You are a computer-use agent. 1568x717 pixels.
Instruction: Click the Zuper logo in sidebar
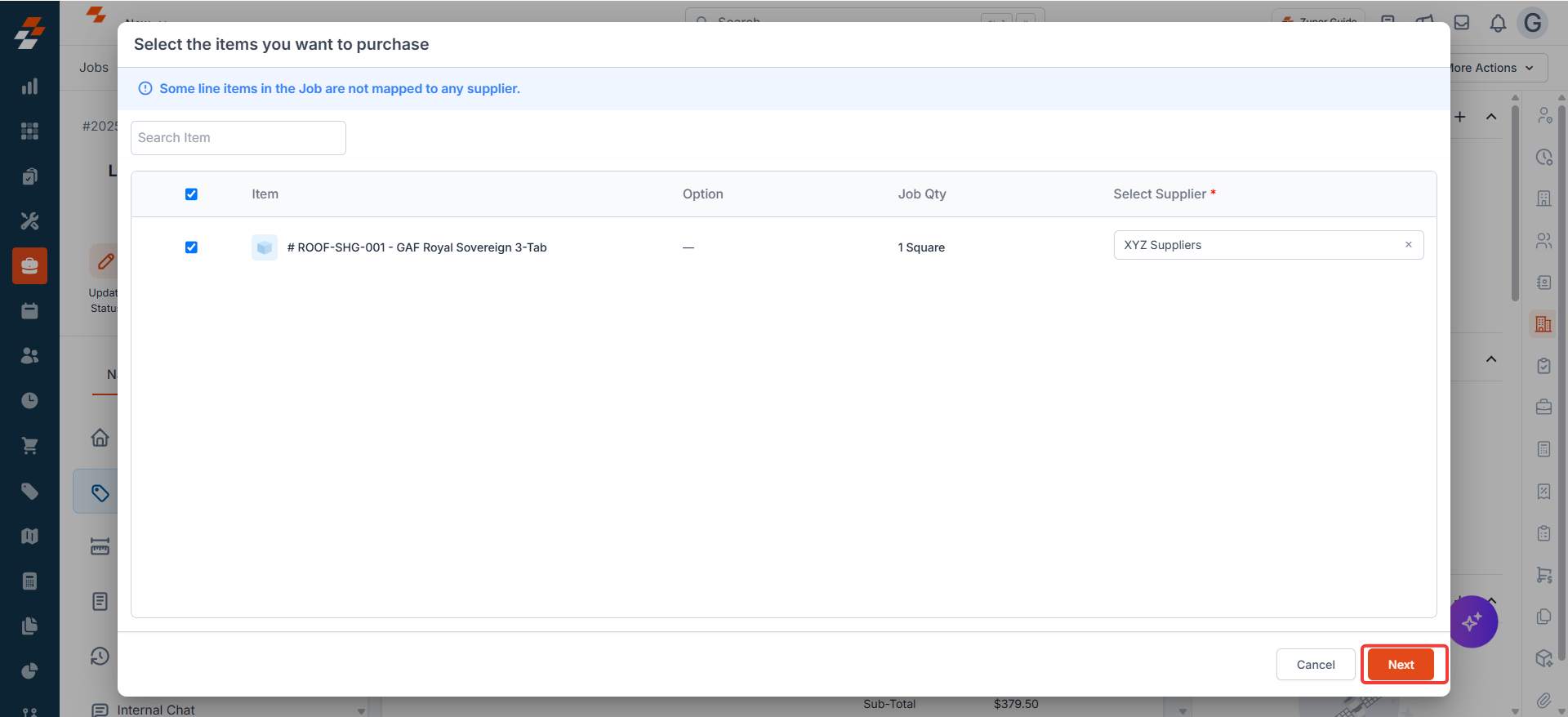click(29, 33)
